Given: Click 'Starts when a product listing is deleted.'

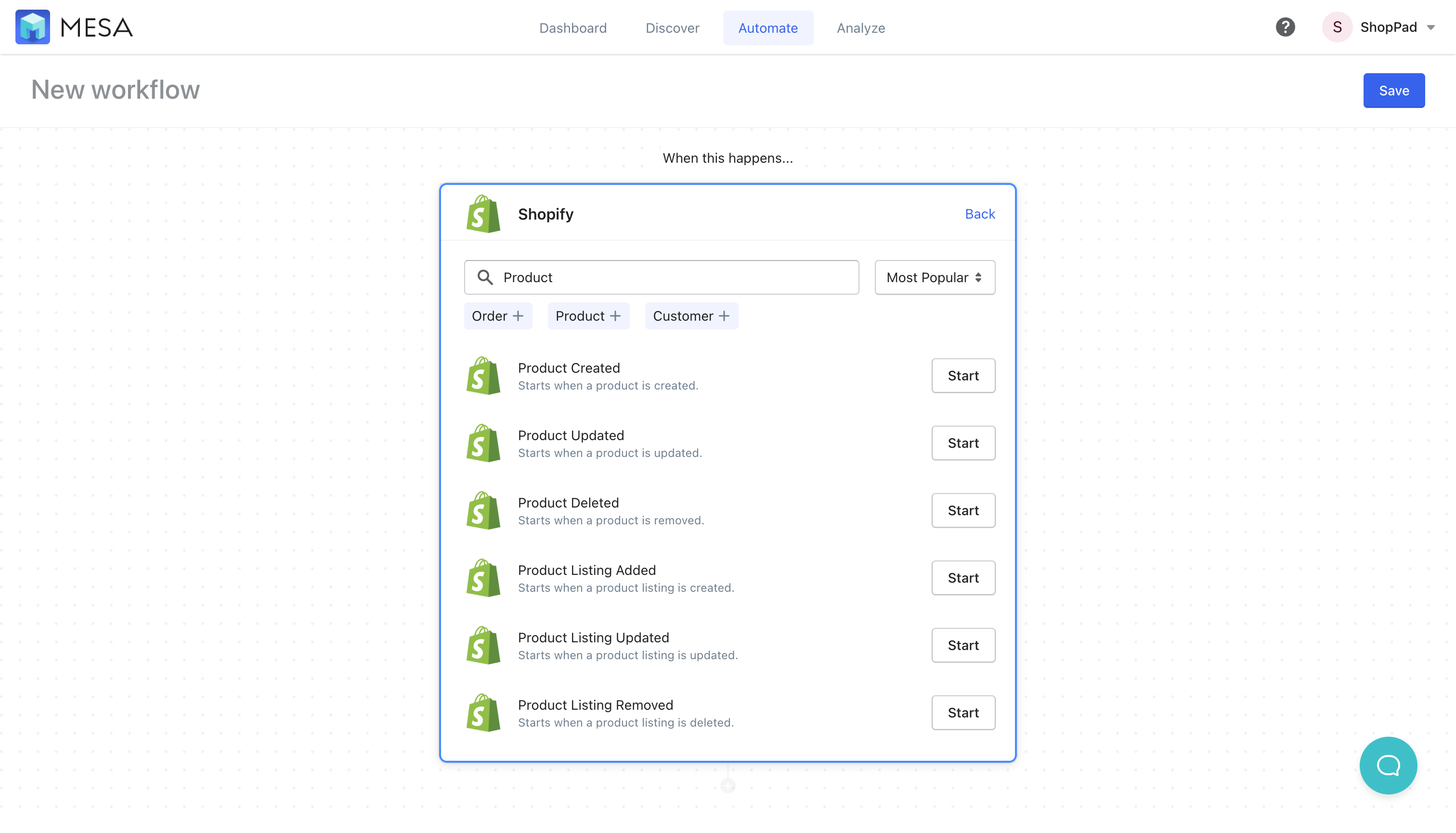Looking at the screenshot, I should tap(625, 723).
